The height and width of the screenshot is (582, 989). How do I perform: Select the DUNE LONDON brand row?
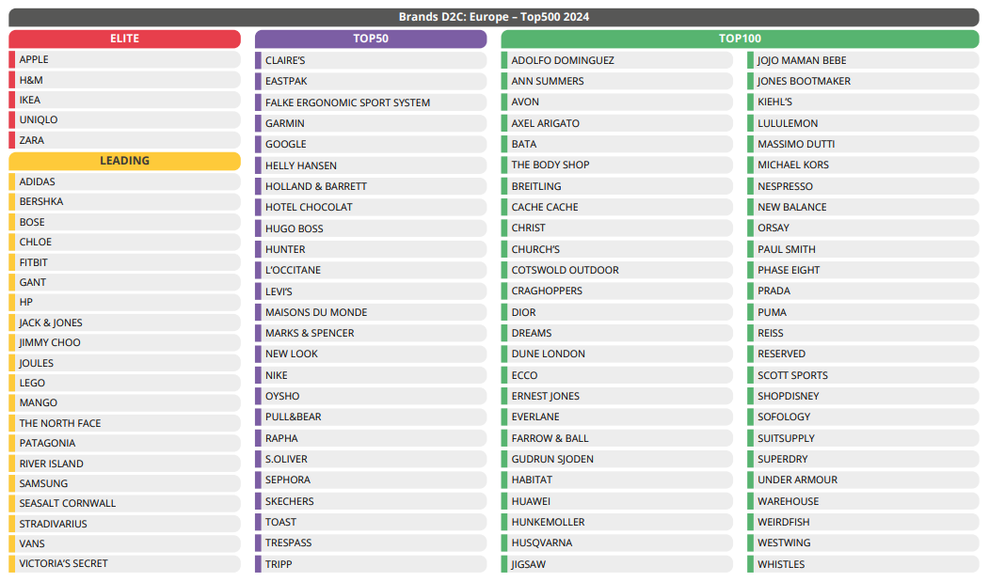617,354
